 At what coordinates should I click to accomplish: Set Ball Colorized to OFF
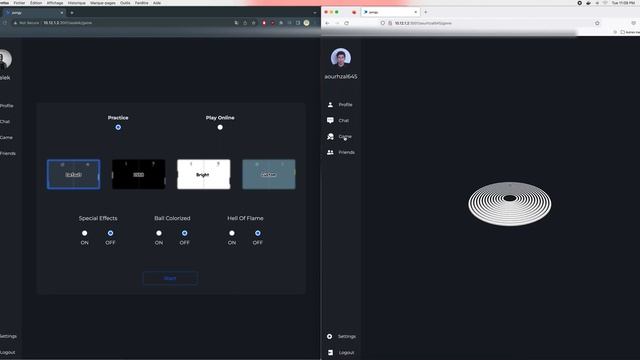pyautogui.click(x=184, y=233)
